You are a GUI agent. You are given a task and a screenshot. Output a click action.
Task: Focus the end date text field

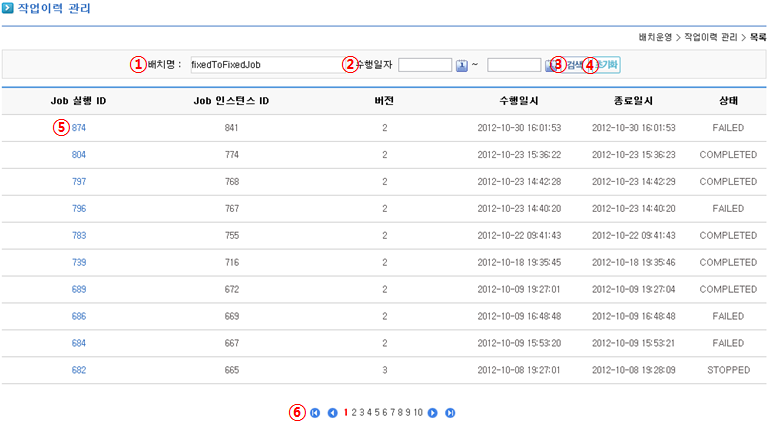pos(514,65)
